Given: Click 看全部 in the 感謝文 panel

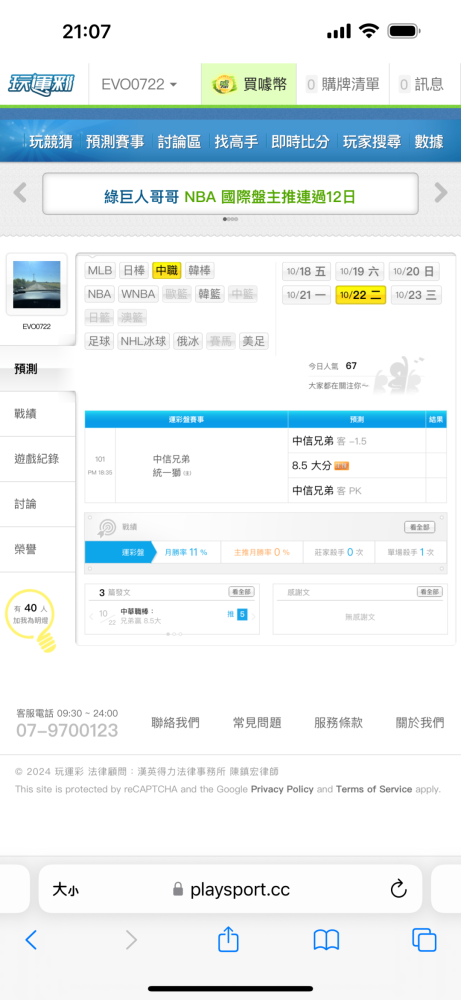Looking at the screenshot, I should pyautogui.click(x=430, y=592).
